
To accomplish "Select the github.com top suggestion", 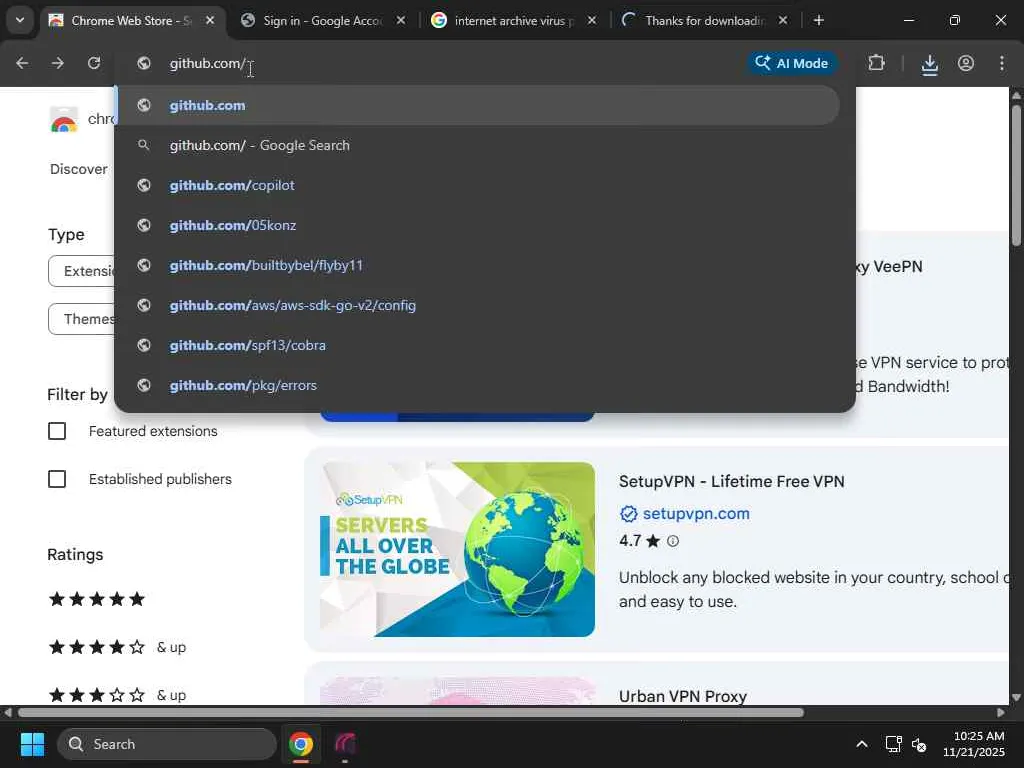I will pyautogui.click(x=478, y=105).
